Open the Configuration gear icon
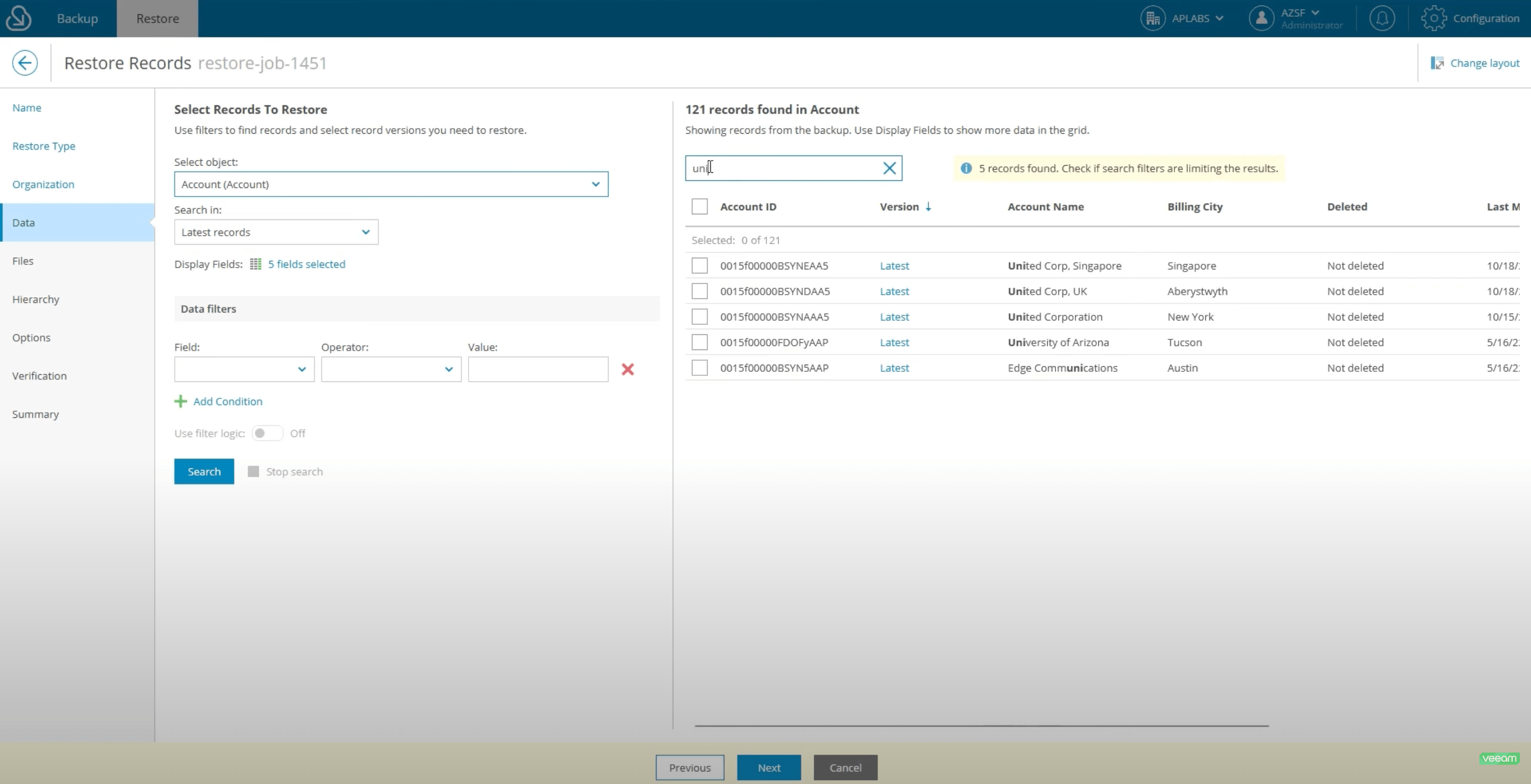1531x784 pixels. (1434, 18)
